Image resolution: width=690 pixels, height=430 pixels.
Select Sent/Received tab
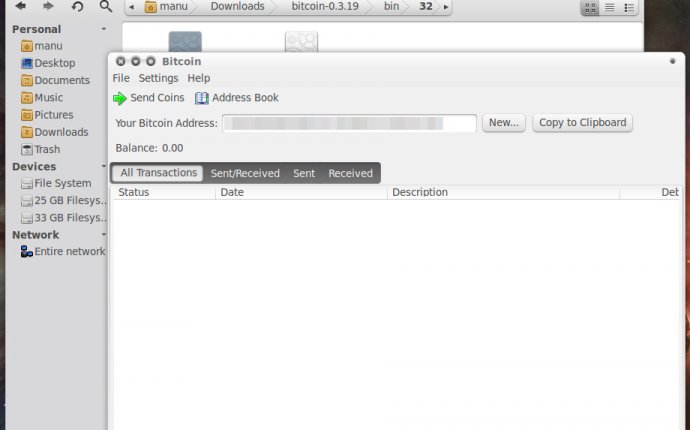(245, 173)
